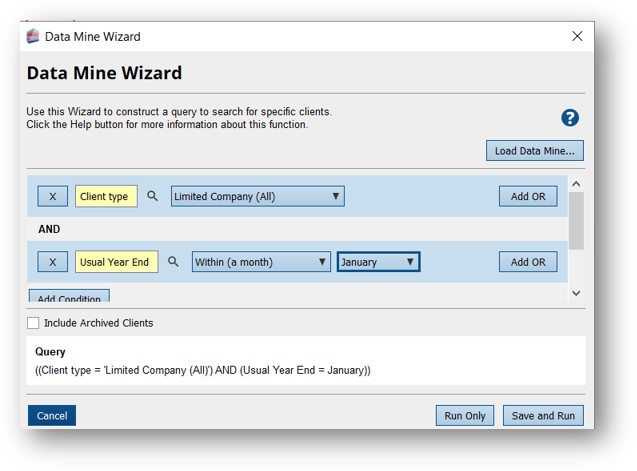The height and width of the screenshot is (471, 637).
Task: Select the yellow Usual Year End field
Action: (x=113, y=262)
